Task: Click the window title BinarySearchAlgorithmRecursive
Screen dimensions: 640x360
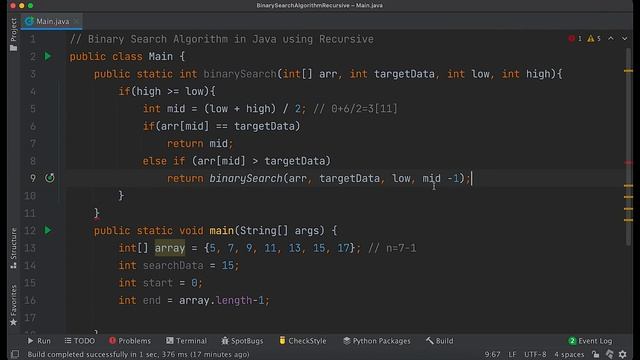Action: (303, 5)
